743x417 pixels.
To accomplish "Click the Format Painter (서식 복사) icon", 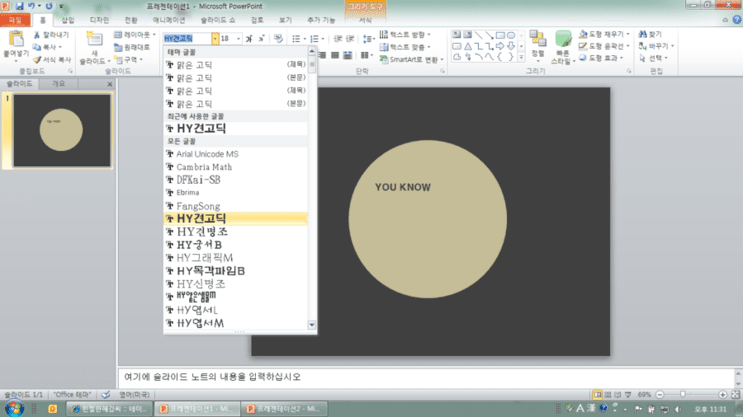I will coord(37,60).
